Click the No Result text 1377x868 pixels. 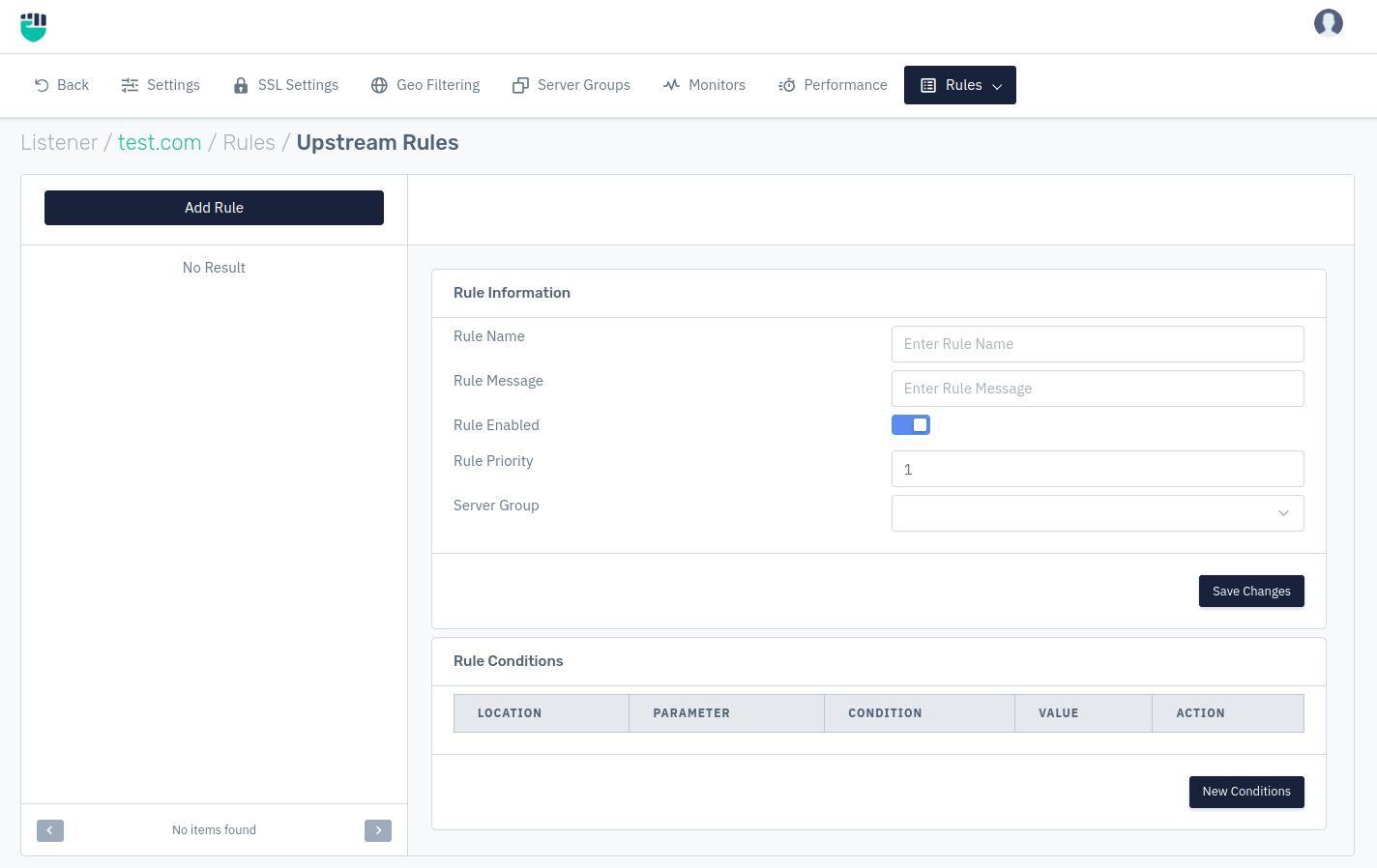[x=214, y=268]
